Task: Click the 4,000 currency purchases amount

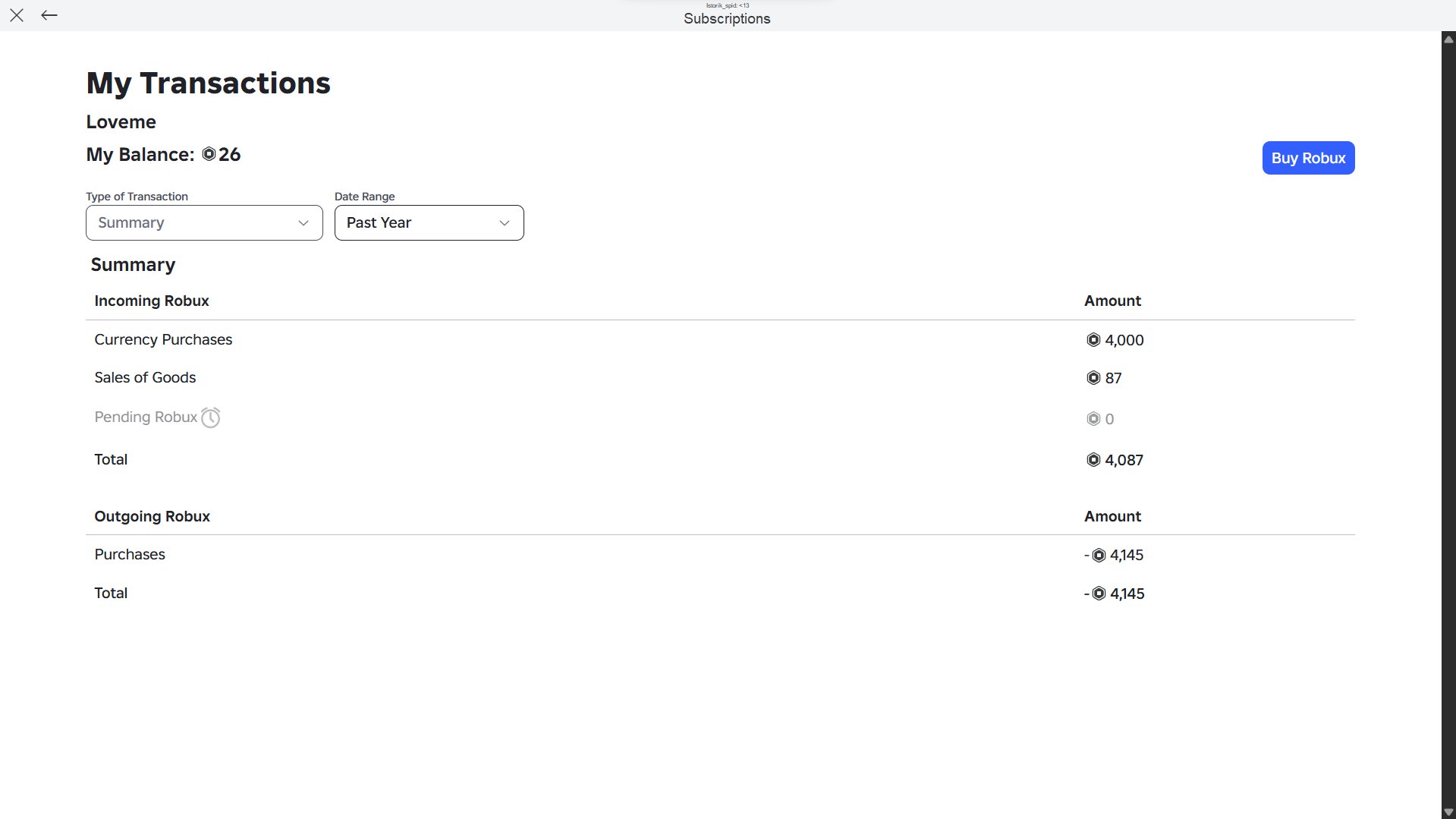Action: 1124,340
